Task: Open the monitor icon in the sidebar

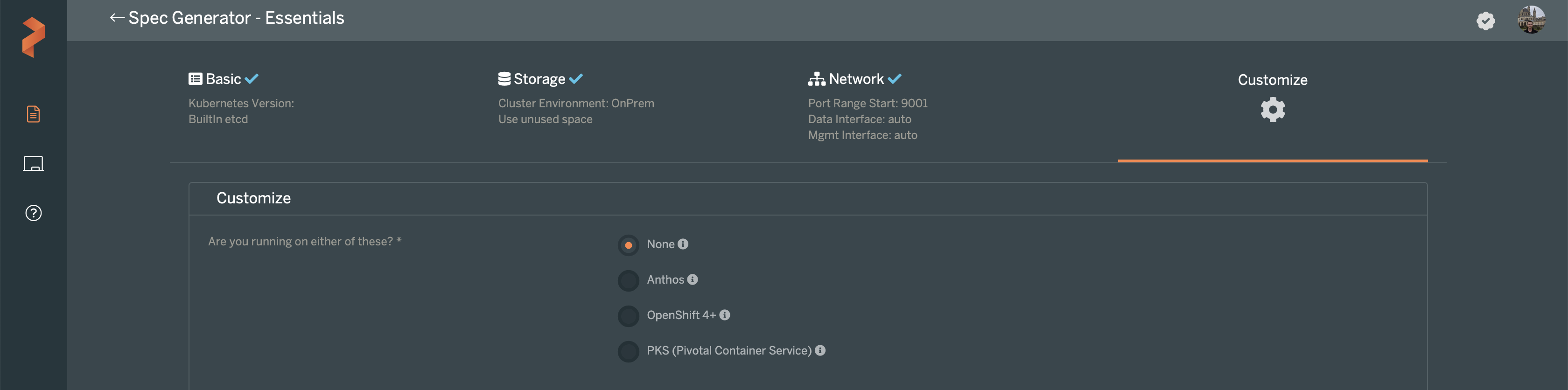Action: [x=34, y=164]
